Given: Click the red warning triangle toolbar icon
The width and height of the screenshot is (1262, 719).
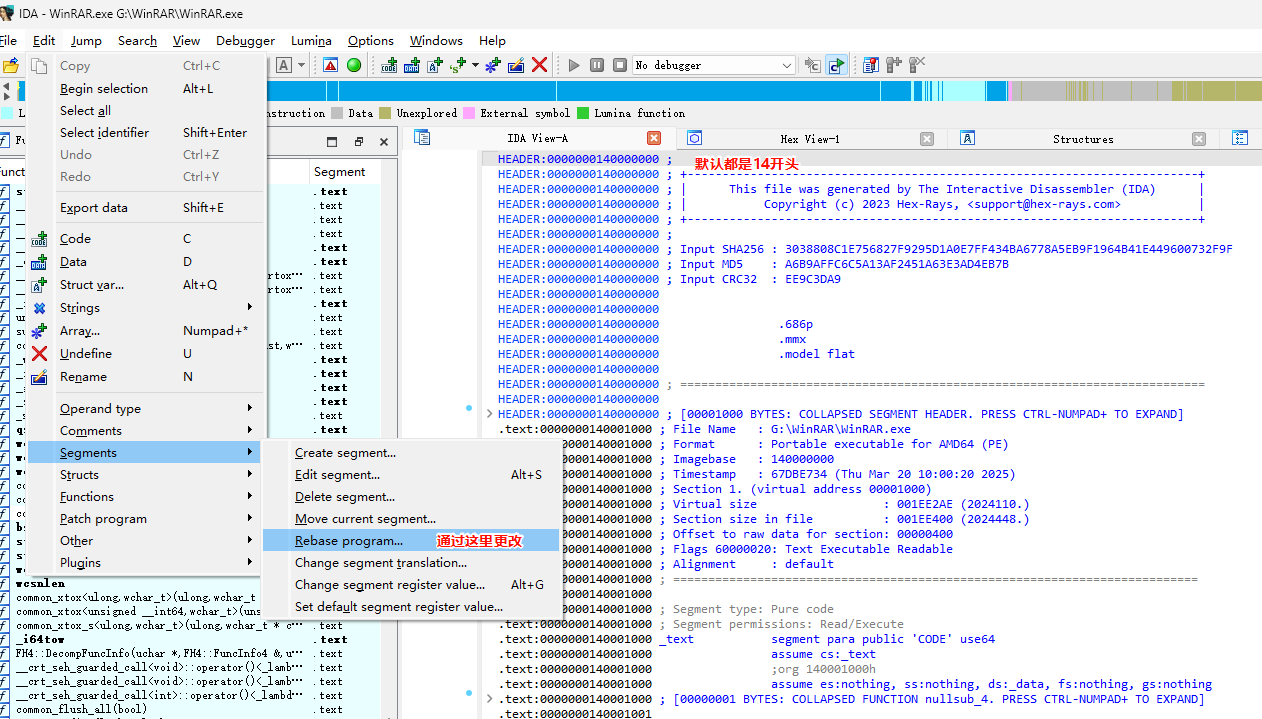Looking at the screenshot, I should [331, 65].
